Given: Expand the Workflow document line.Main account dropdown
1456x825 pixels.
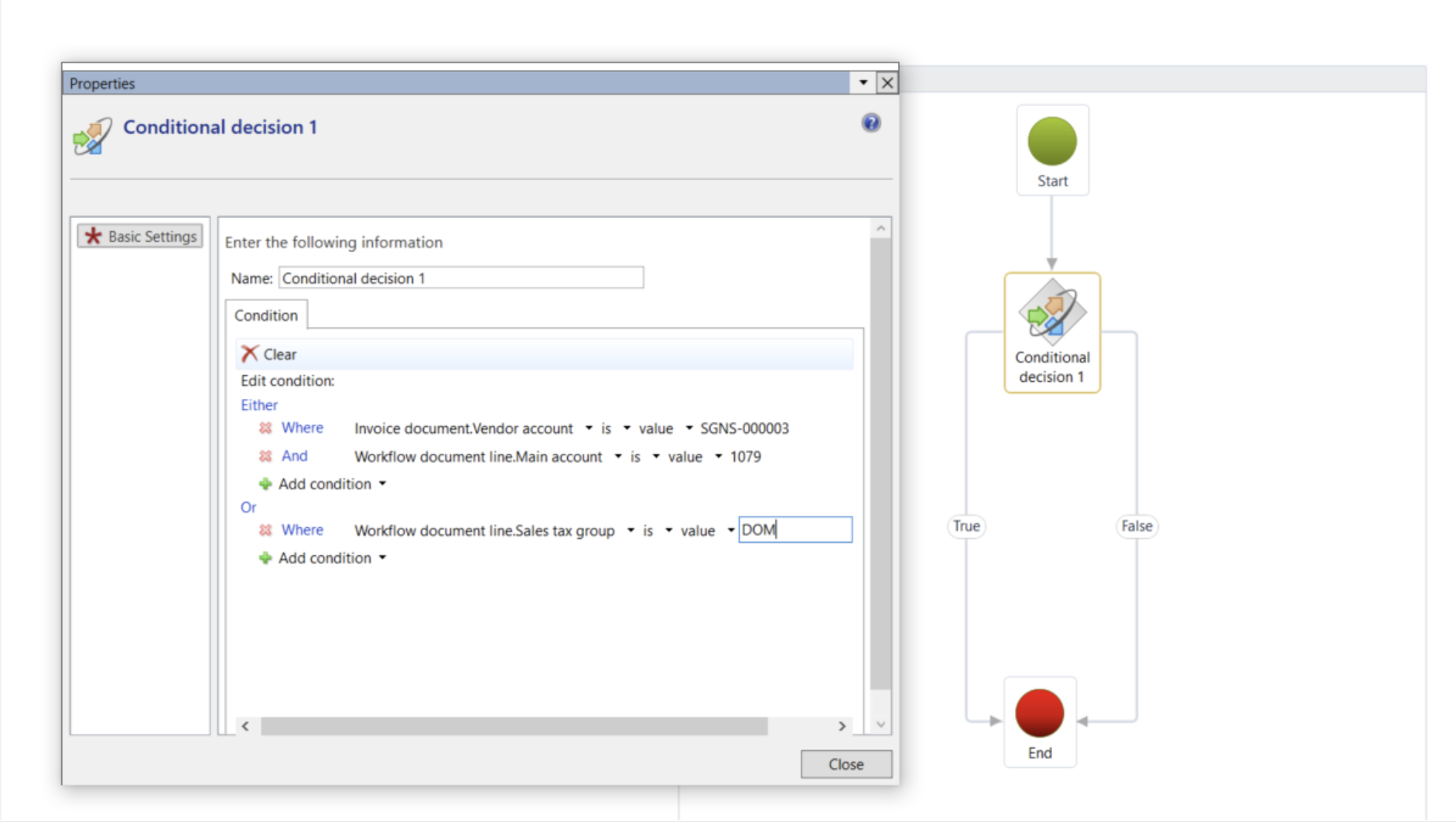Looking at the screenshot, I should click(617, 456).
